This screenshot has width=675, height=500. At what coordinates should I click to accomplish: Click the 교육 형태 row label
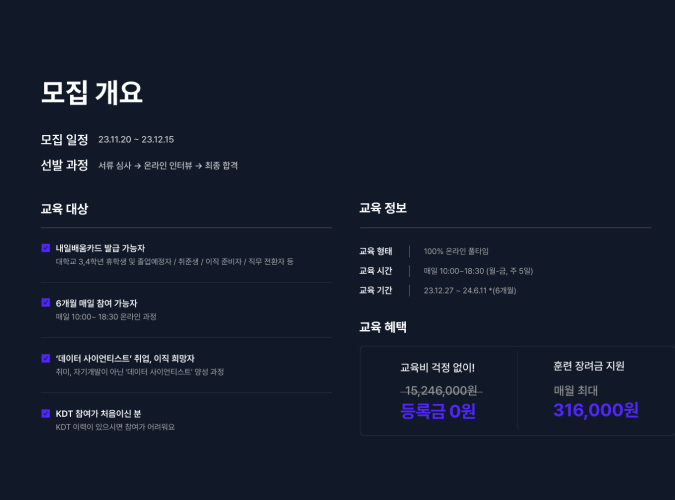(376, 251)
